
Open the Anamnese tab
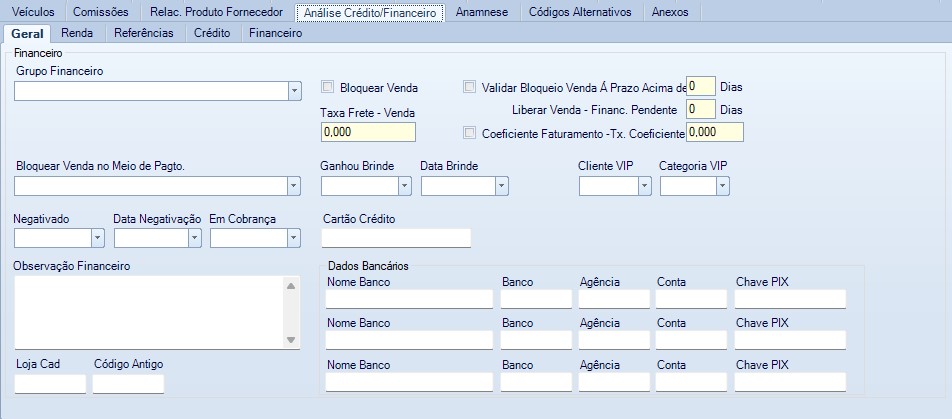click(481, 13)
